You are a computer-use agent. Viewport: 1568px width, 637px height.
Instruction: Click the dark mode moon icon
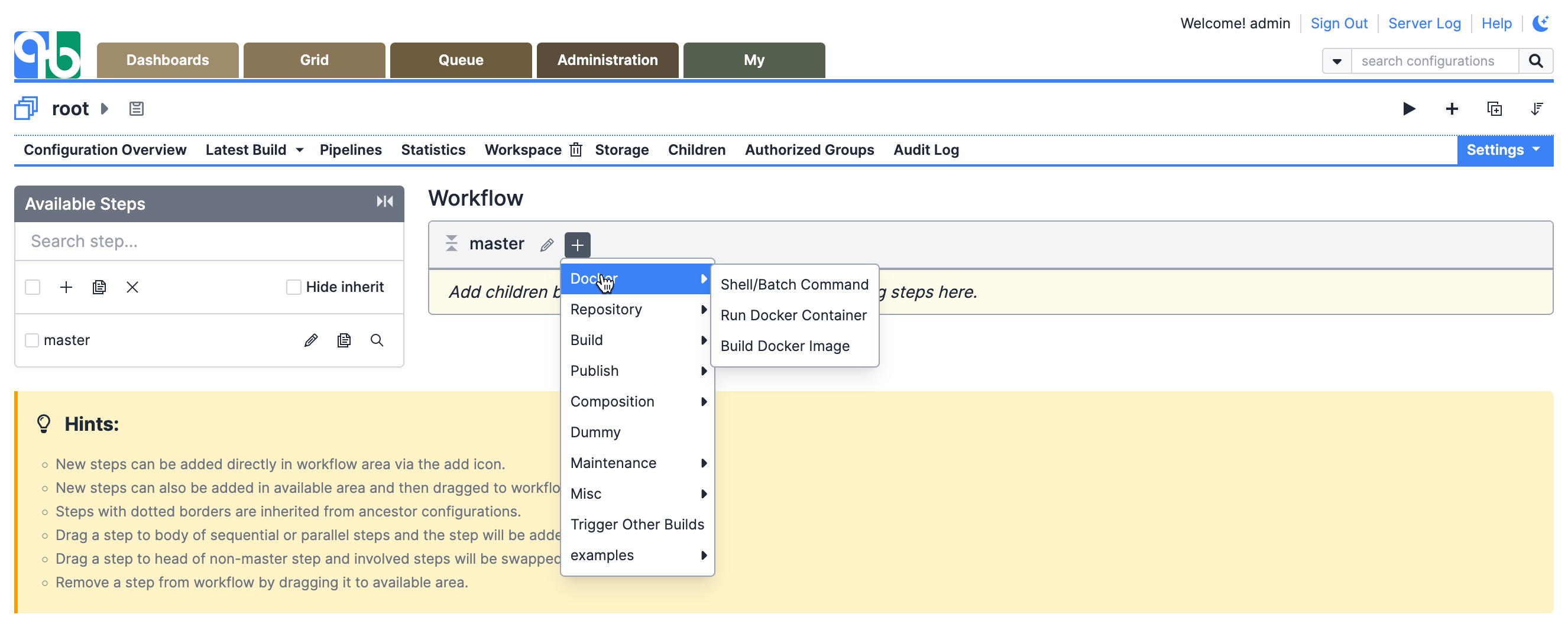1540,23
